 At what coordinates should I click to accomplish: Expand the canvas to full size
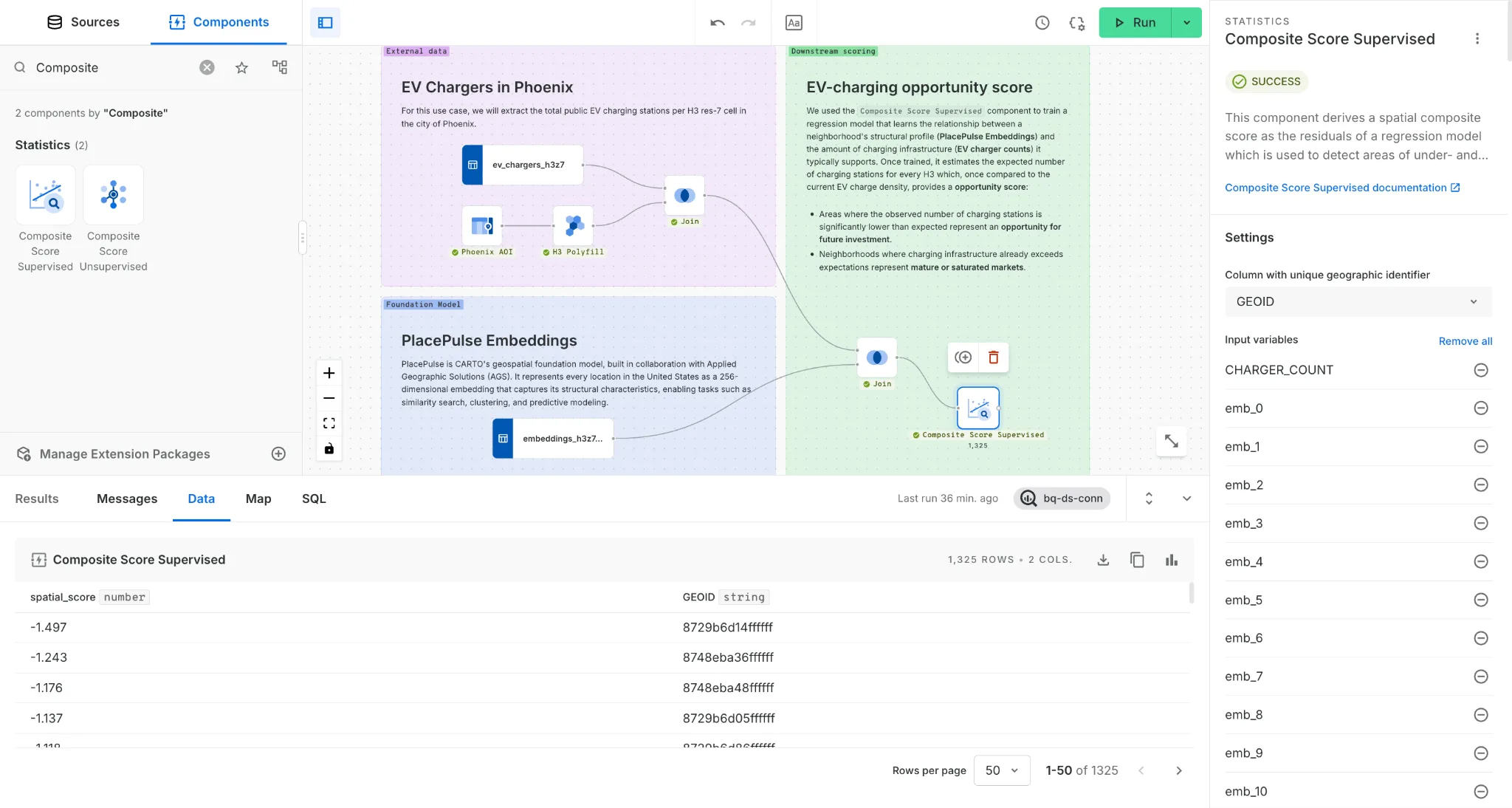pos(1172,441)
